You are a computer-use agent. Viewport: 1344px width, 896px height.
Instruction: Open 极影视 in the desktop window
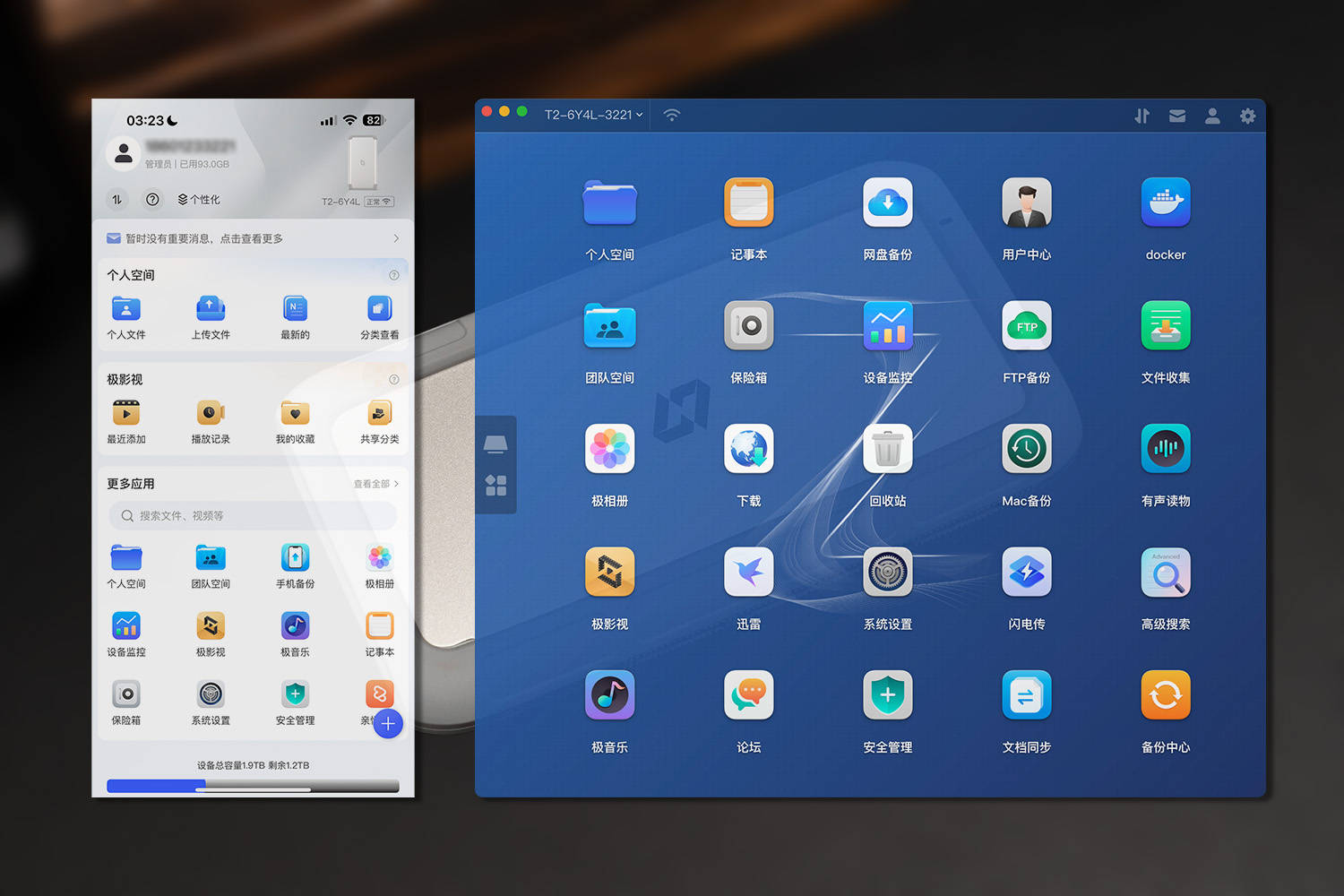pos(609,572)
